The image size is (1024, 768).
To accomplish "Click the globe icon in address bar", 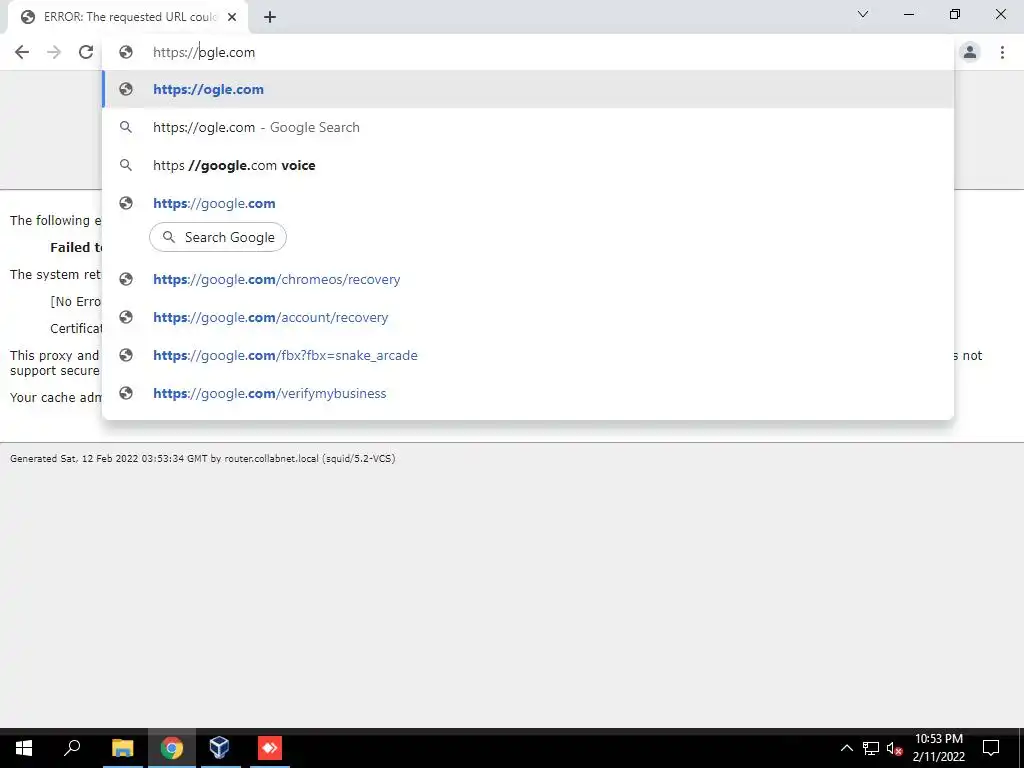I will click(x=126, y=52).
